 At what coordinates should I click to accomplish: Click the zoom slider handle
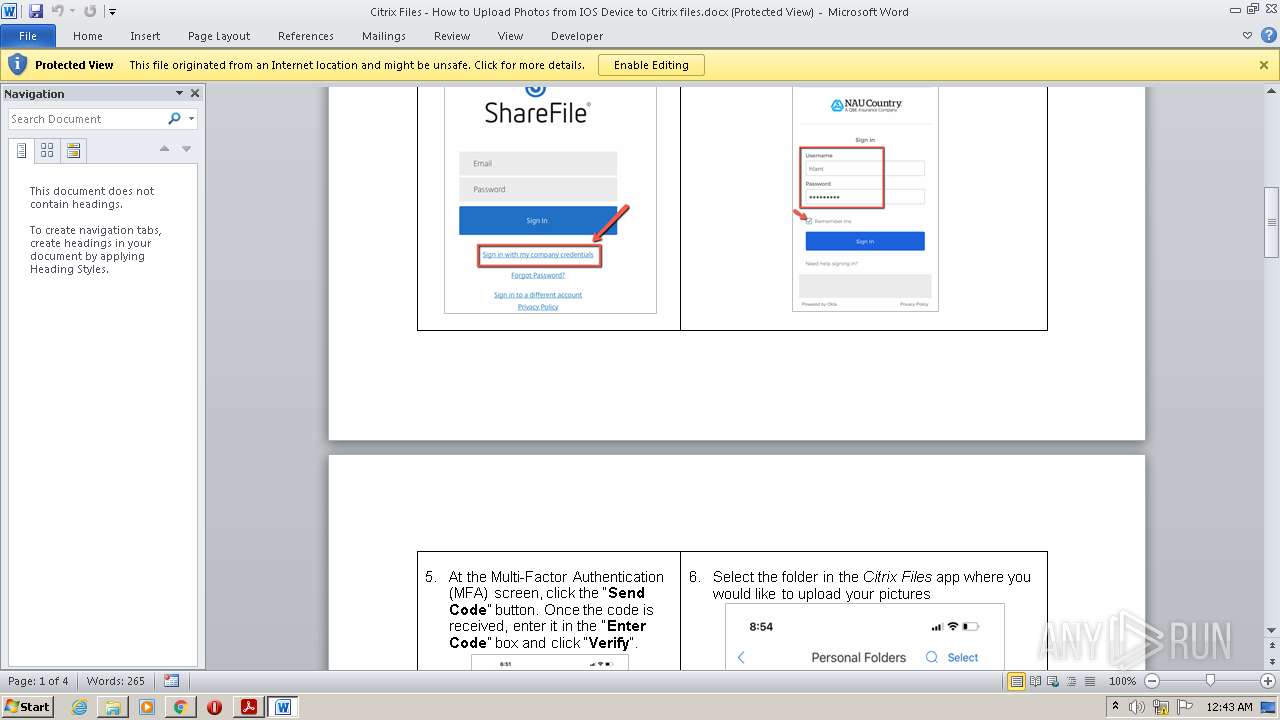tap(1210, 681)
